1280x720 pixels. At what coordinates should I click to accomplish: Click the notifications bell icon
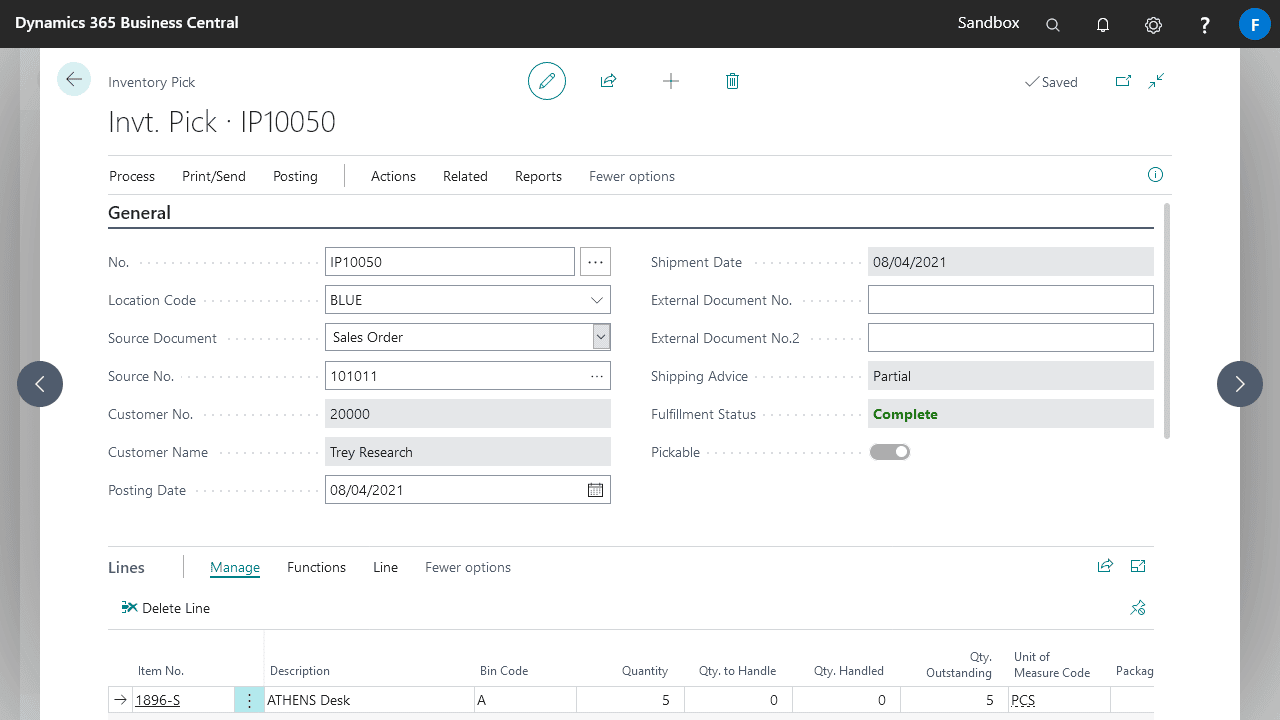click(x=1103, y=23)
